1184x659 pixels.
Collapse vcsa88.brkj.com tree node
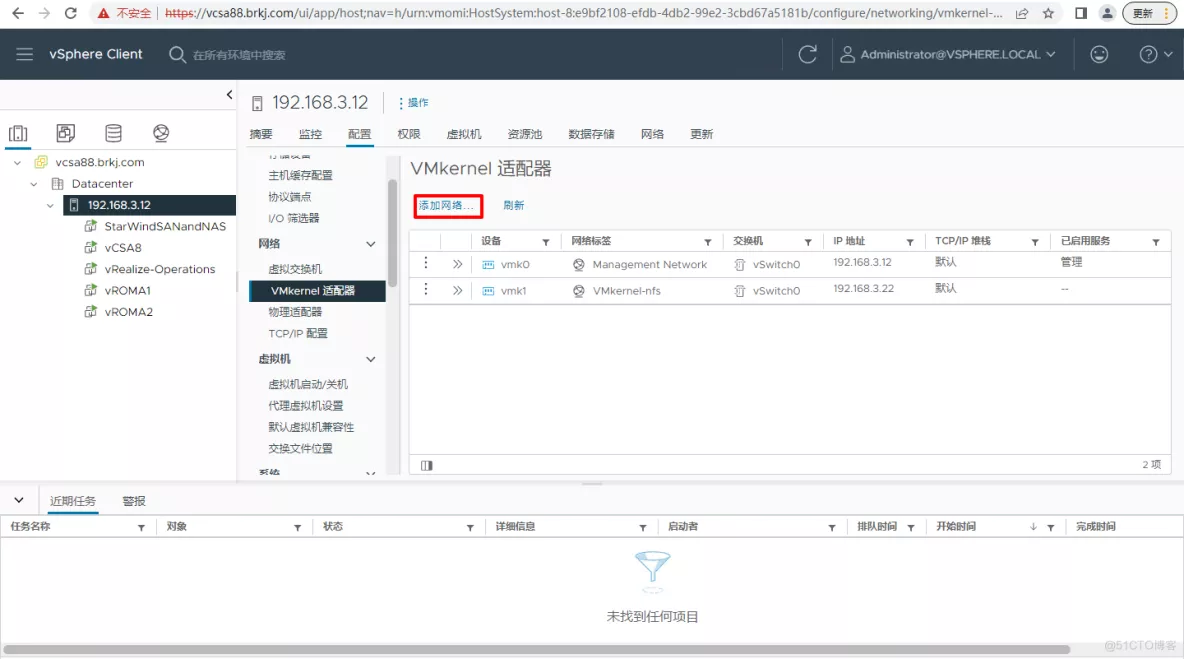[x=17, y=162]
